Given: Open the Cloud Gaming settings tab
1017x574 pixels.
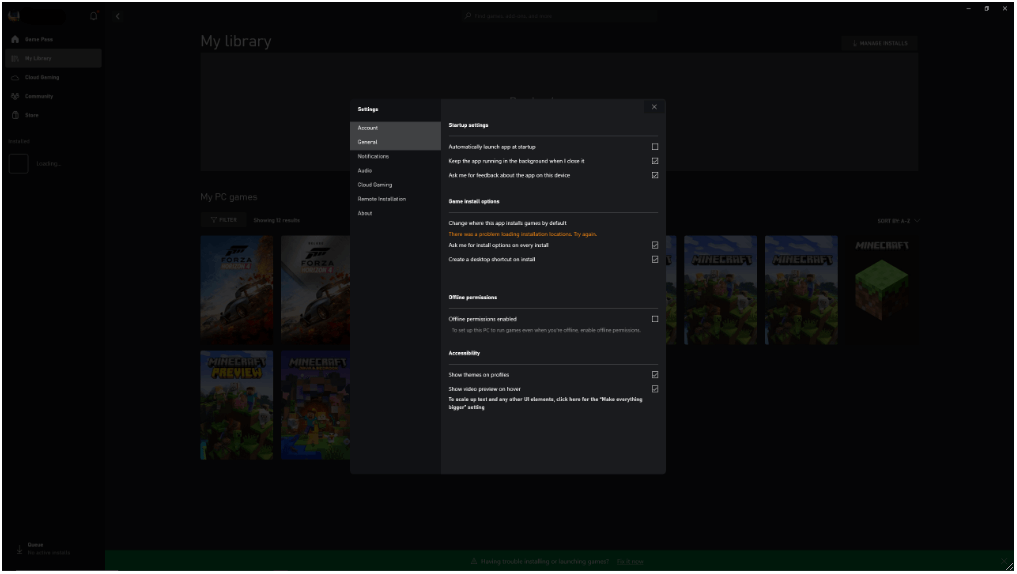Looking at the screenshot, I should coord(395,185).
